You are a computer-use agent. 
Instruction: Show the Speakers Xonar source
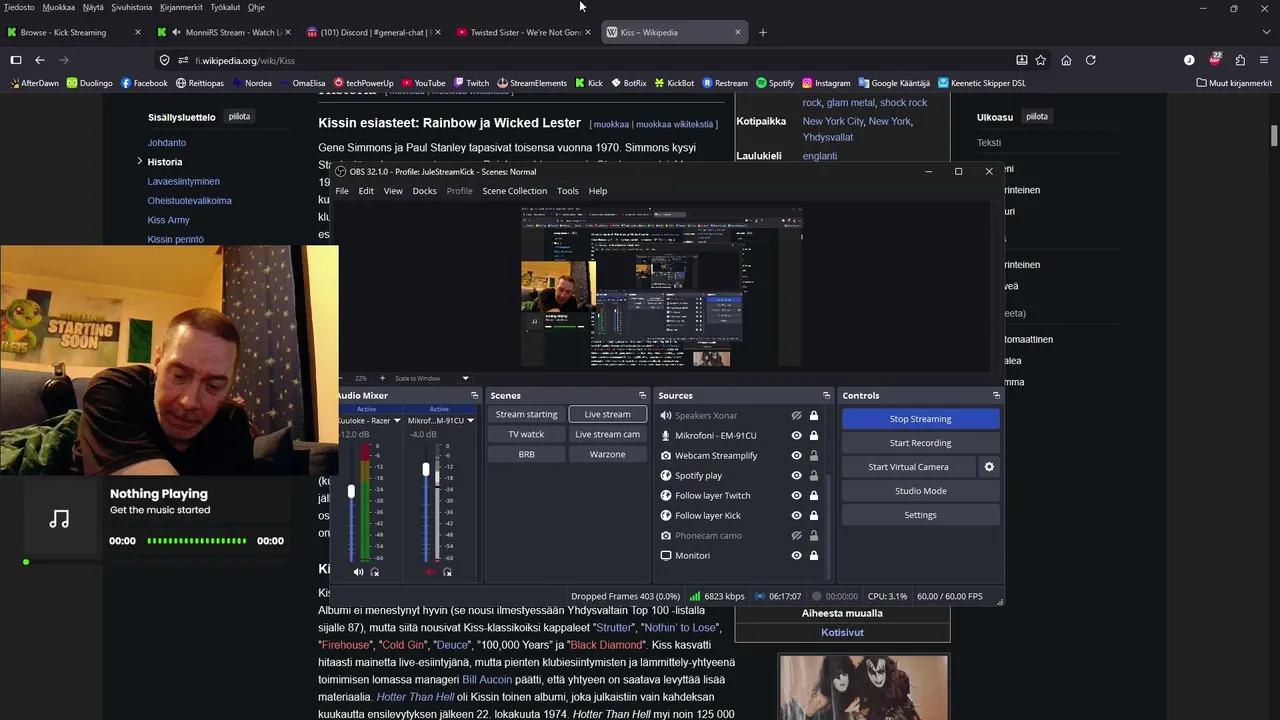click(x=797, y=416)
